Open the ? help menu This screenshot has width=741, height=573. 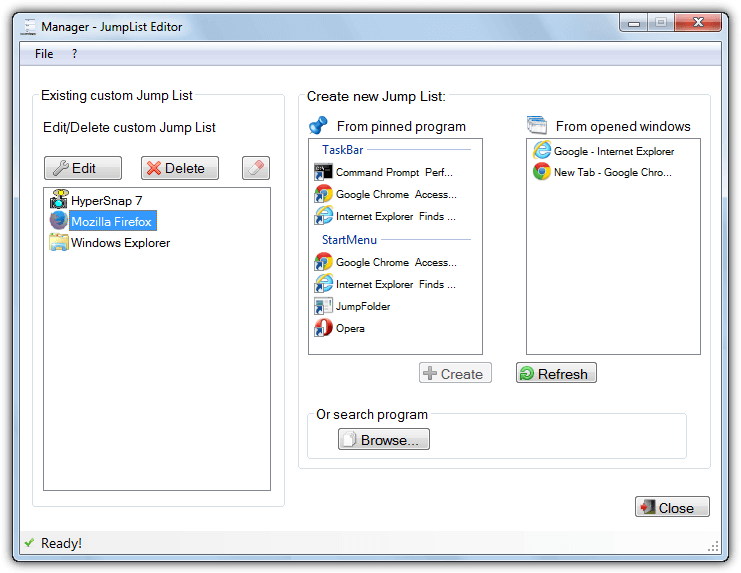tap(74, 54)
